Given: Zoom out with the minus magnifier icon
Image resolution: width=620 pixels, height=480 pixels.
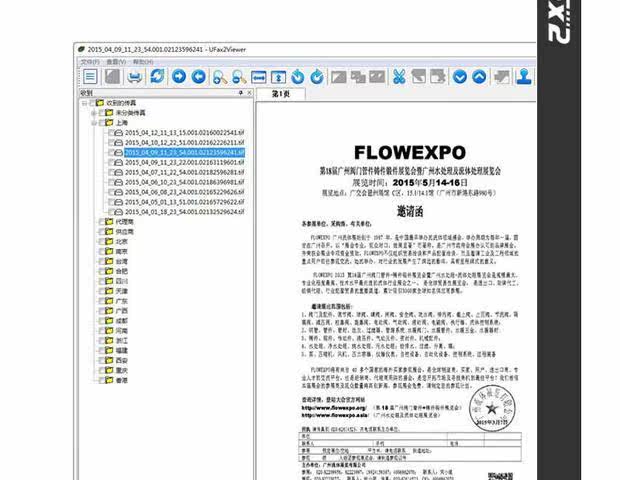Looking at the screenshot, I should pos(239,77).
